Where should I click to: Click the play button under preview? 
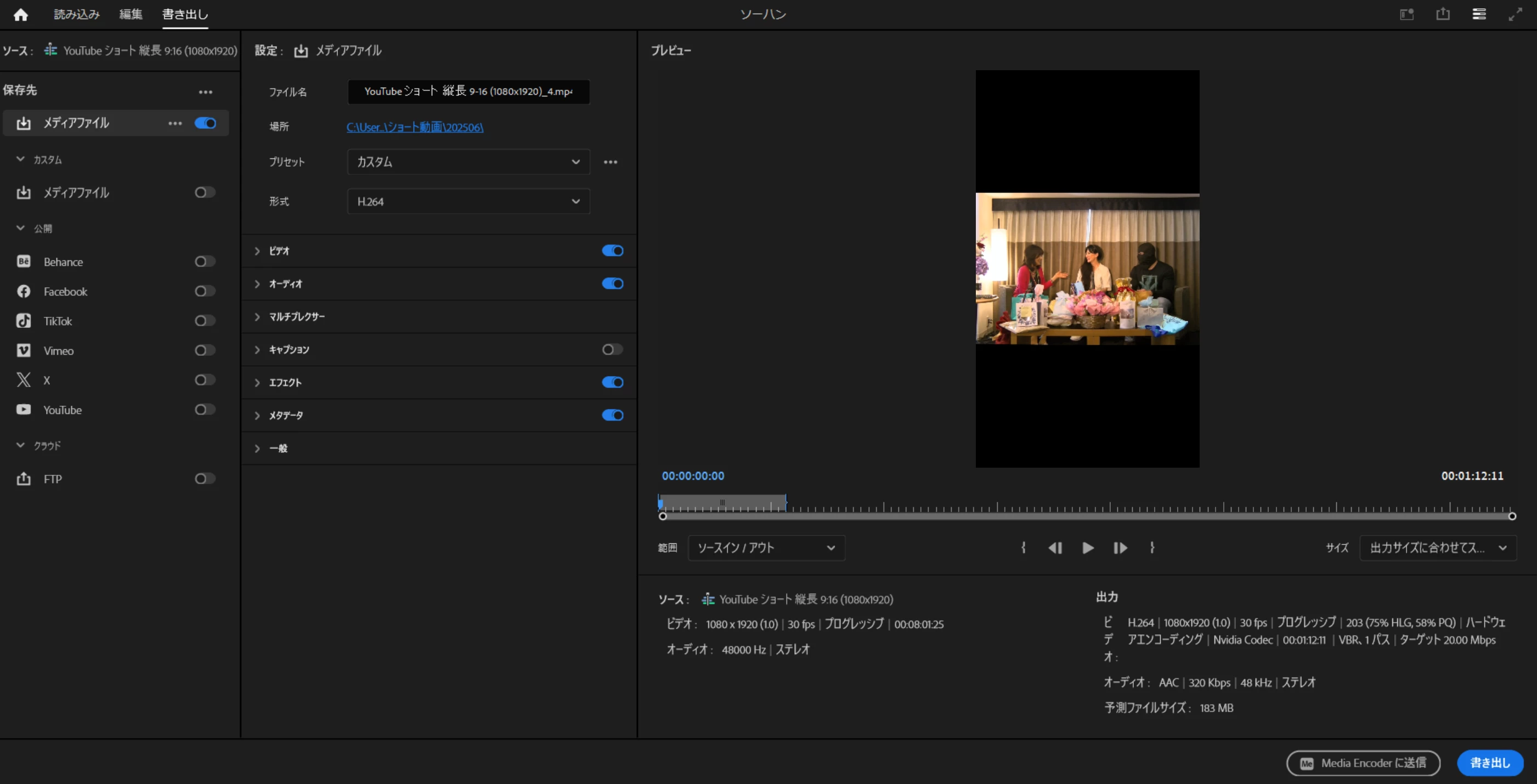pos(1088,548)
